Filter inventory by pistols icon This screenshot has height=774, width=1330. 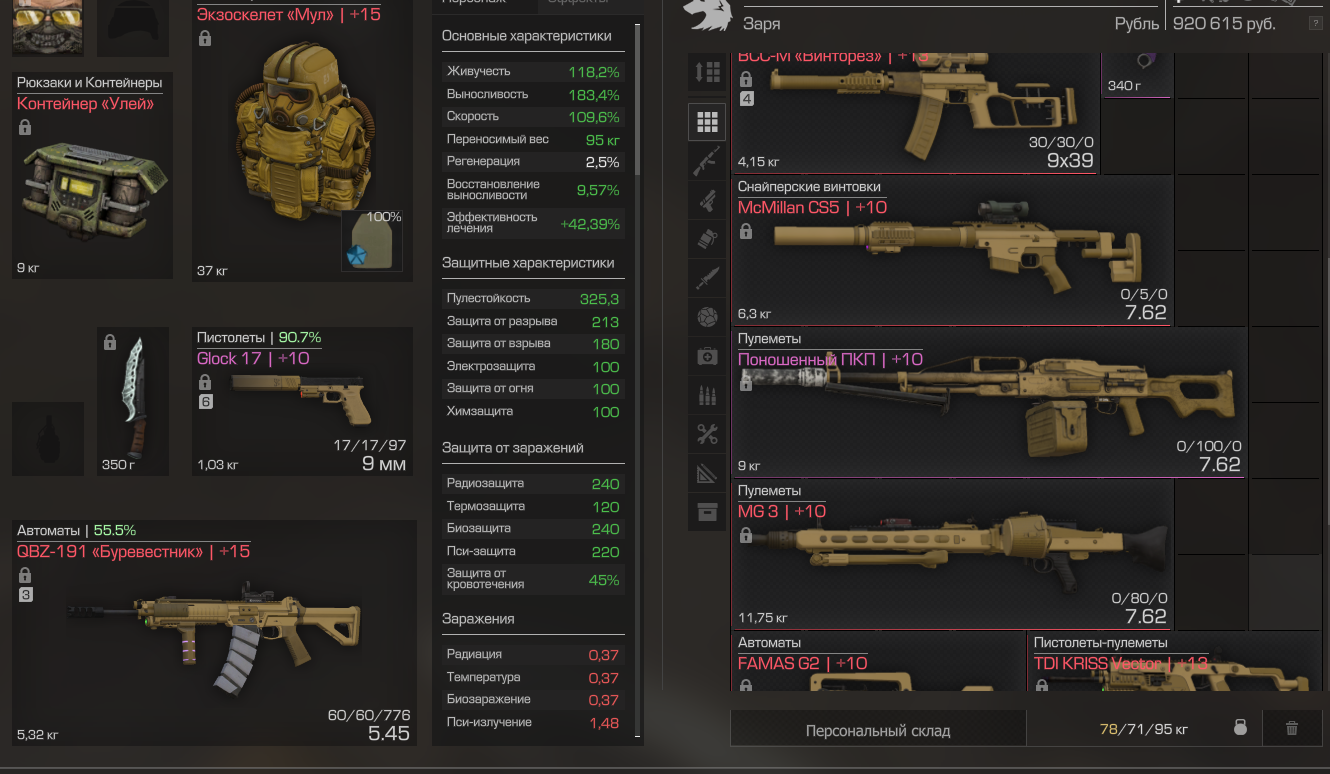[707, 200]
